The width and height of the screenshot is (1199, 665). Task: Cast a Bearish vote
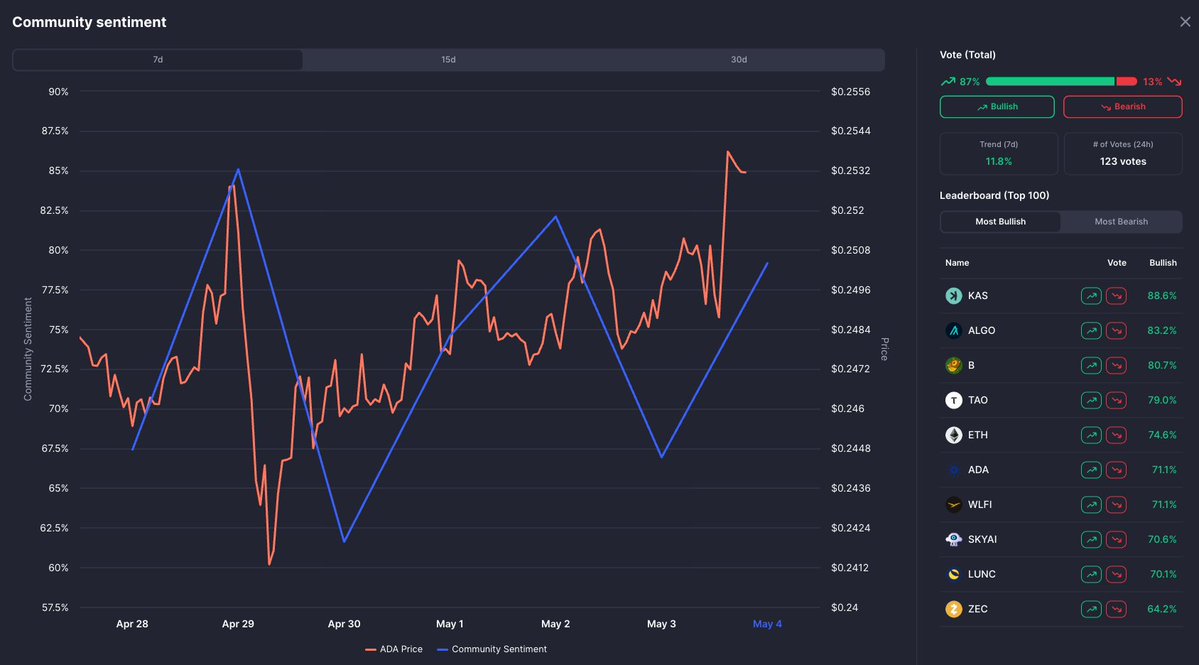(x=1123, y=107)
